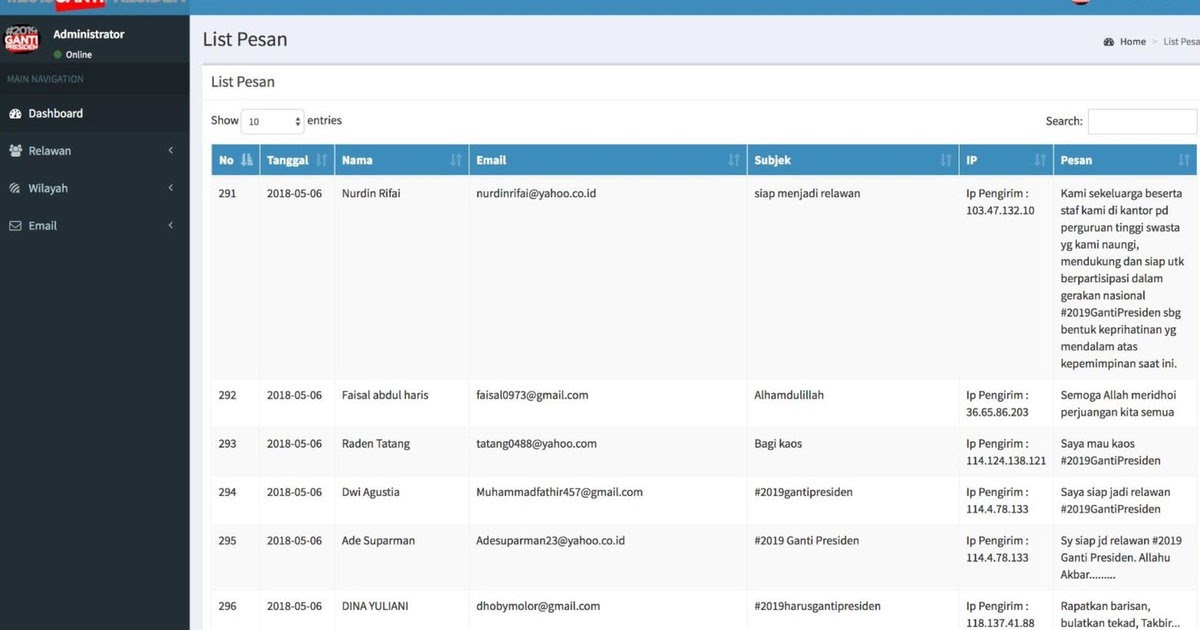Image resolution: width=1200 pixels, height=630 pixels.
Task: Click the Wilayah globe icon
Action: click(x=15, y=187)
